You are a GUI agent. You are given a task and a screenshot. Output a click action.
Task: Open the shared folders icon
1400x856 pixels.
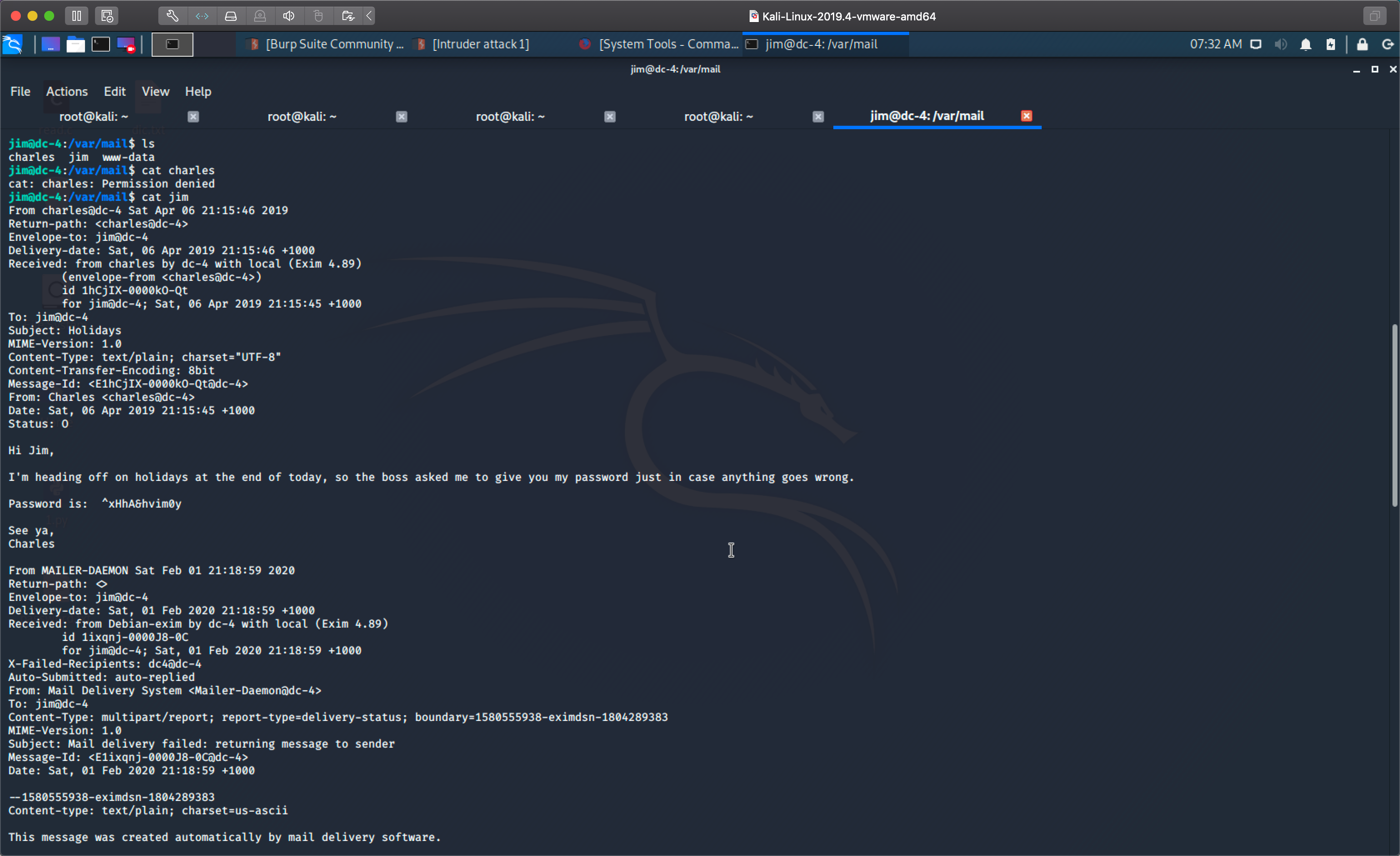[x=348, y=16]
